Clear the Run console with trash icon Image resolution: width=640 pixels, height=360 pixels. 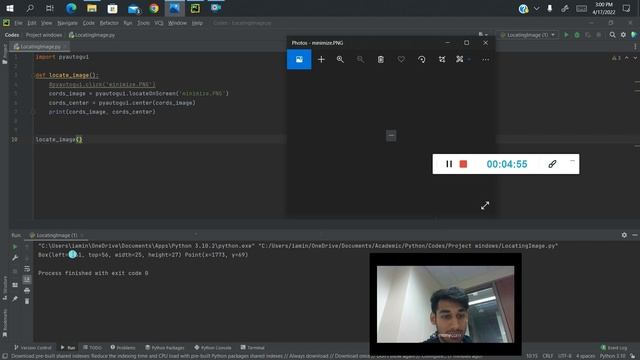point(27,301)
